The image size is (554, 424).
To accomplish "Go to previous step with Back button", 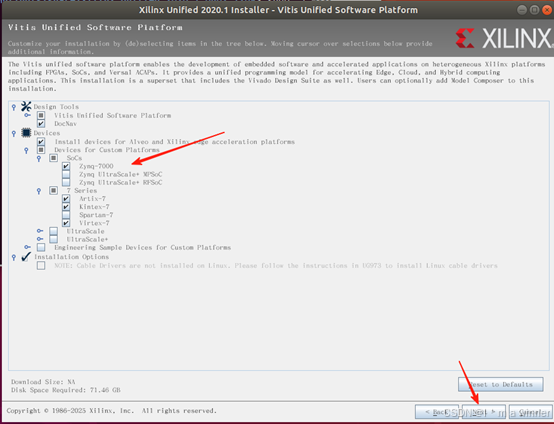I will [x=437, y=412].
